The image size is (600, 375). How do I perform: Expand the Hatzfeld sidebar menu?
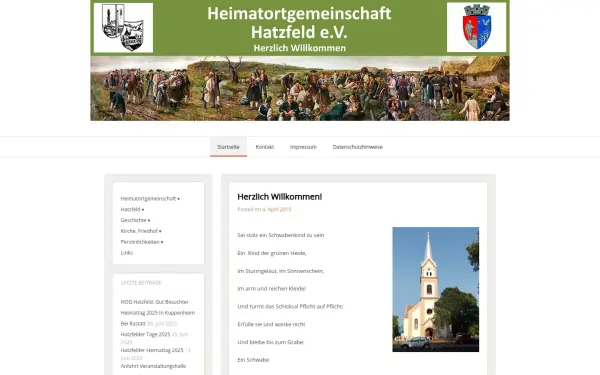pos(132,209)
